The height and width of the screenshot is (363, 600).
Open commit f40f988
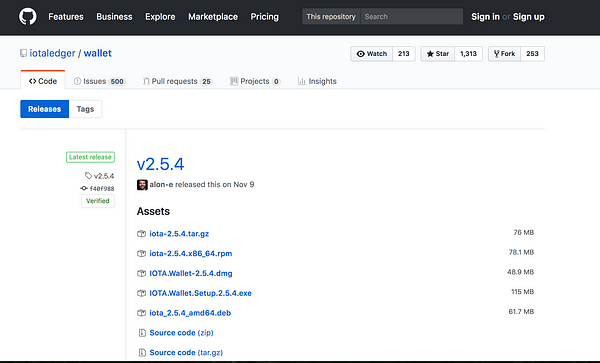(x=102, y=189)
